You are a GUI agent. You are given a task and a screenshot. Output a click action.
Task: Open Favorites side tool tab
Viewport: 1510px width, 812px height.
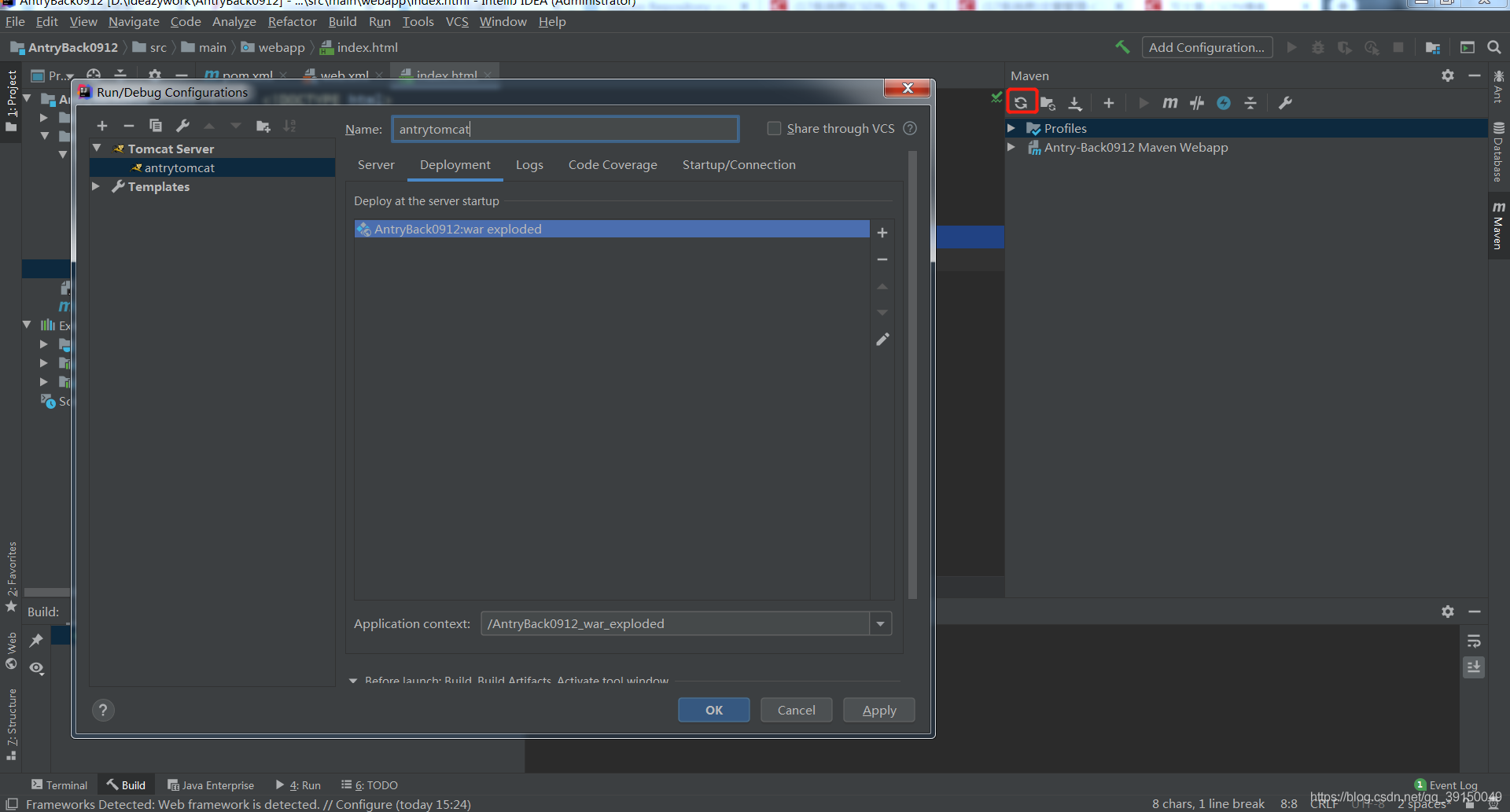click(x=11, y=577)
